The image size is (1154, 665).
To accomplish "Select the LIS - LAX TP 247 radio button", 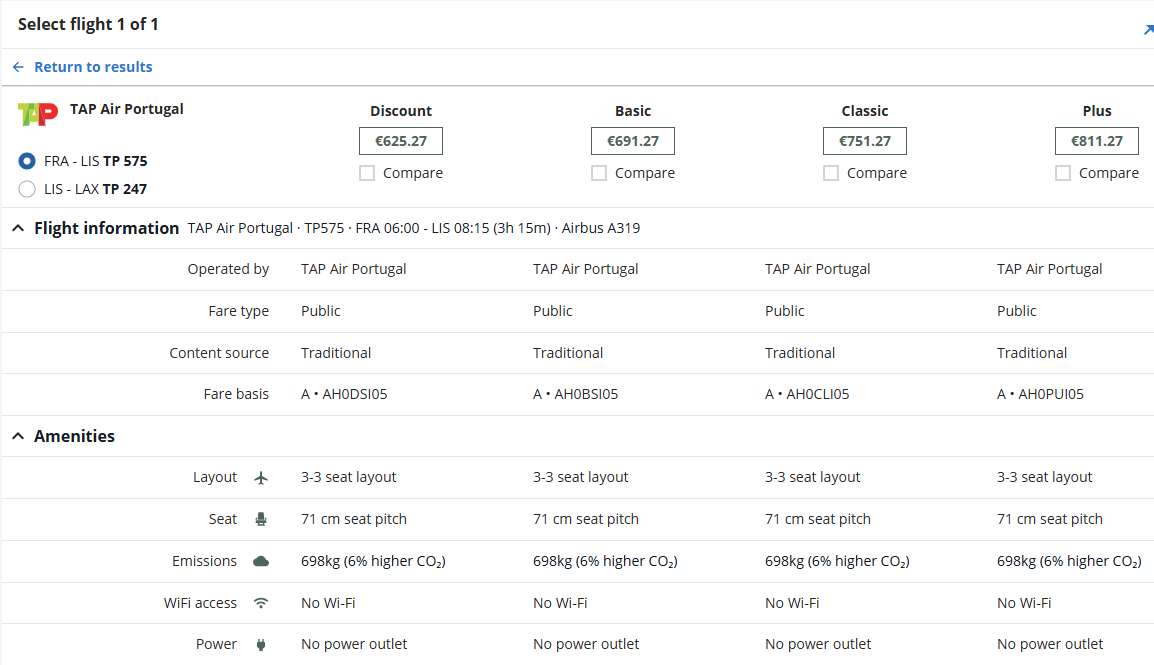I will click(26, 189).
